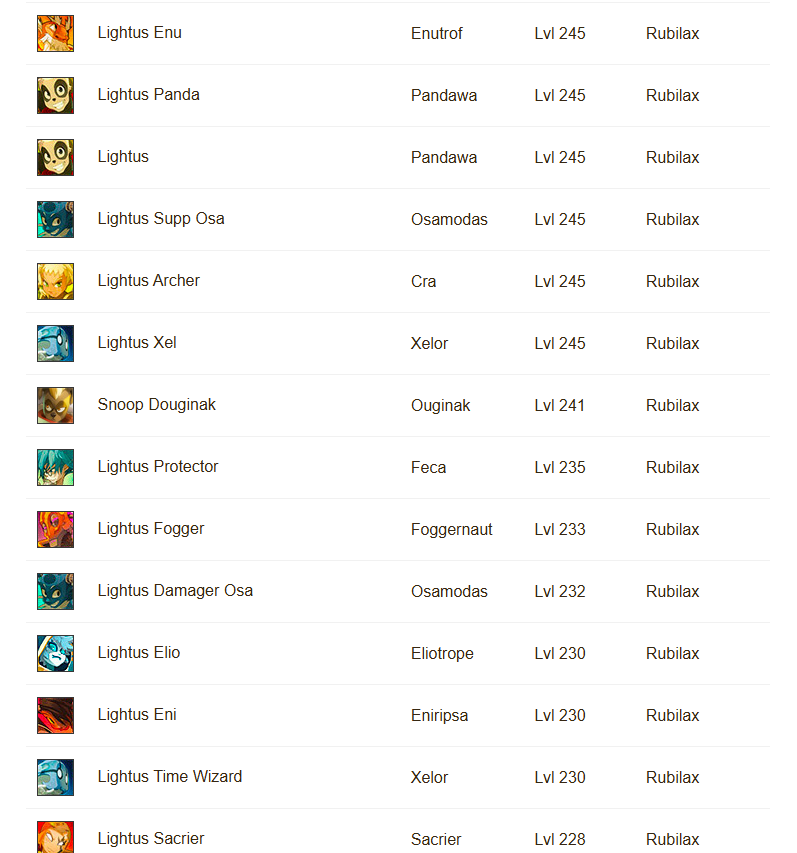Select the plain Lightus character name

point(123,157)
